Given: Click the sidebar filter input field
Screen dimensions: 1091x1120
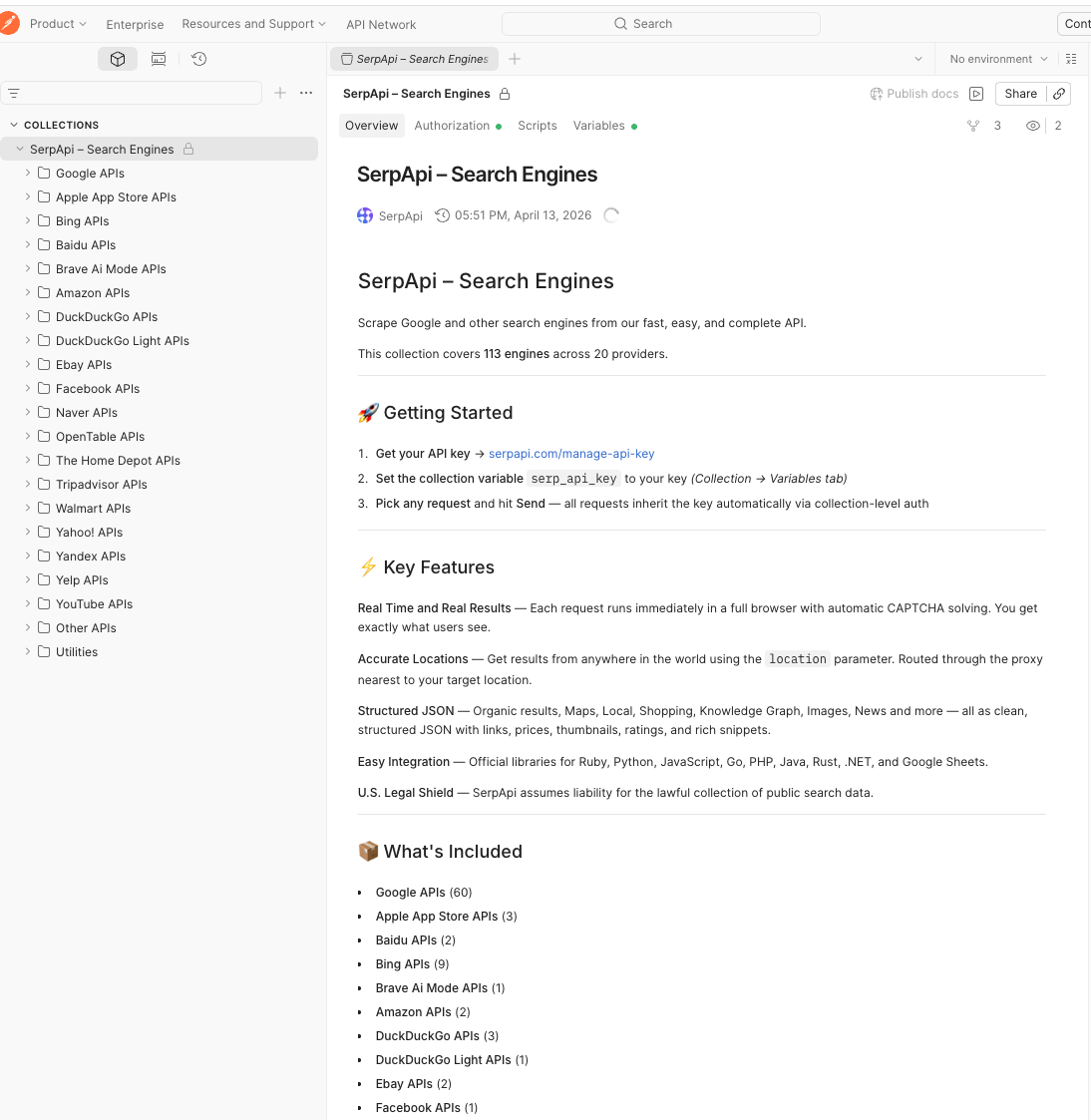Looking at the screenshot, I should (x=132, y=93).
